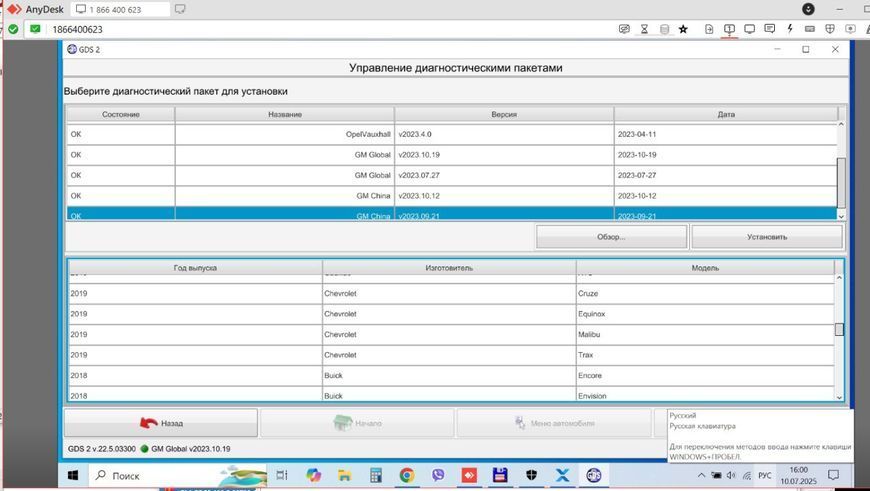The image size is (870, 491).
Task: Select the 2019 Chevrolet Equinox row
Action: tap(452, 314)
